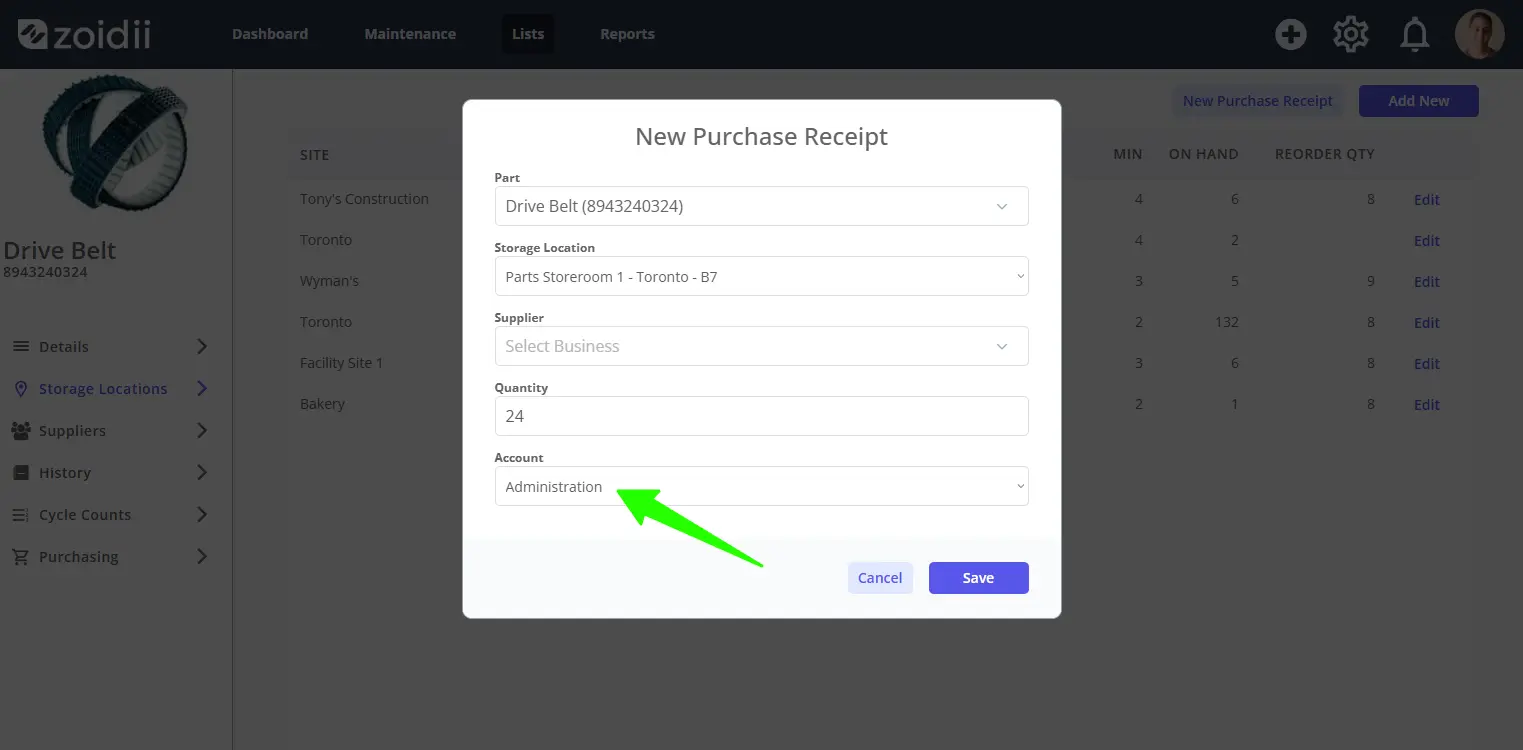Edit the Toronto row with 2 on hand
This screenshot has height=750, width=1523.
(x=1426, y=241)
